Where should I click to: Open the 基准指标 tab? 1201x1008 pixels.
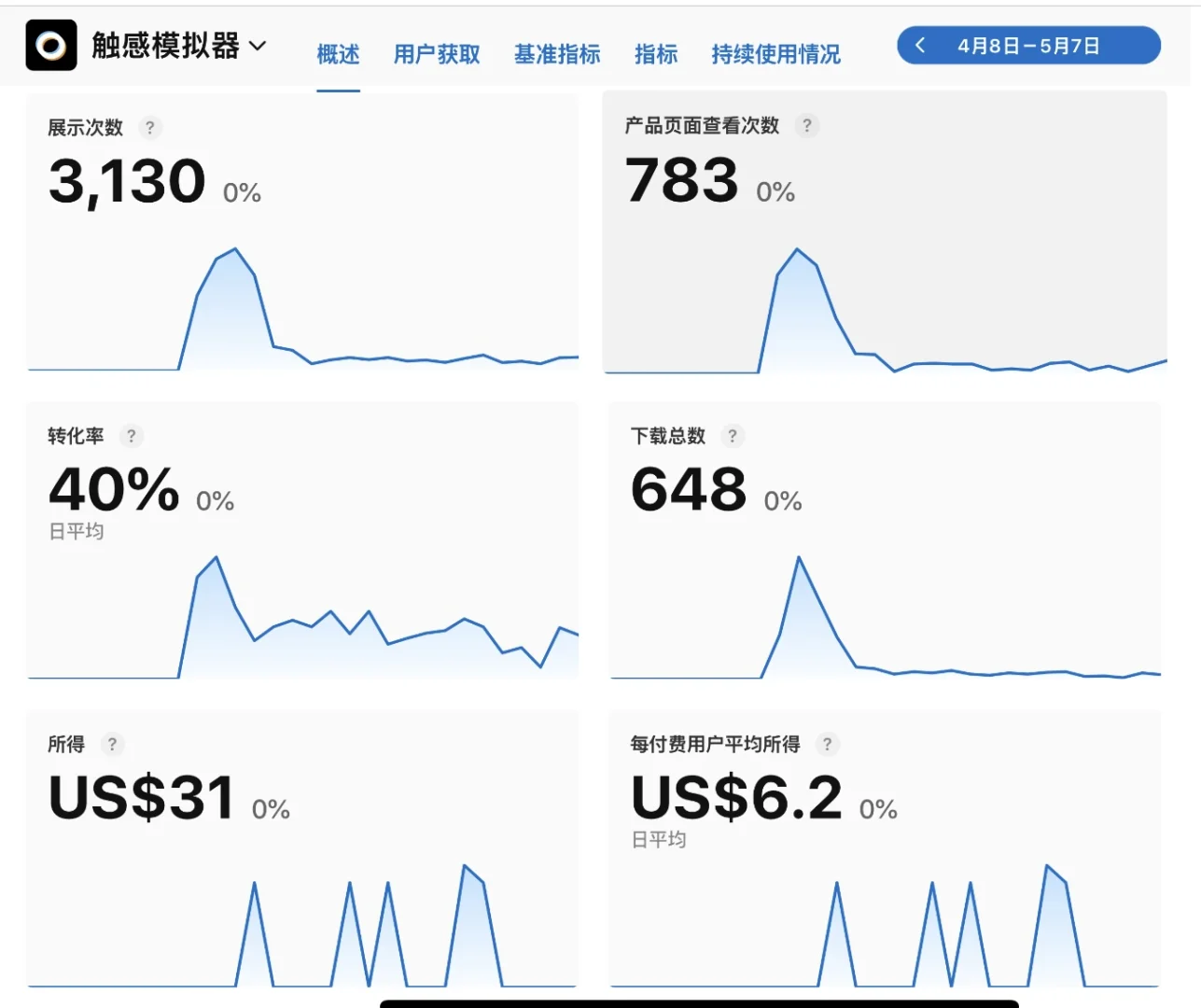point(558,54)
